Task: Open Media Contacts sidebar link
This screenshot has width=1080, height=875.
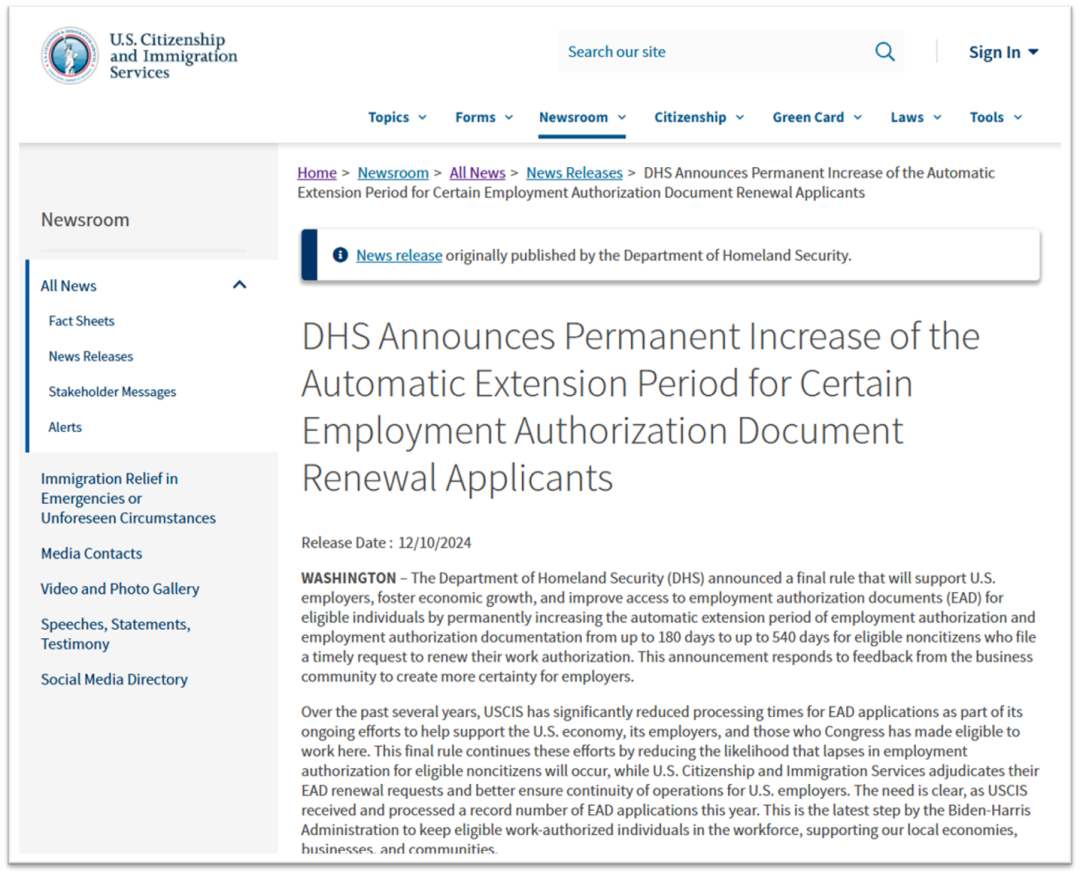Action: pos(91,553)
